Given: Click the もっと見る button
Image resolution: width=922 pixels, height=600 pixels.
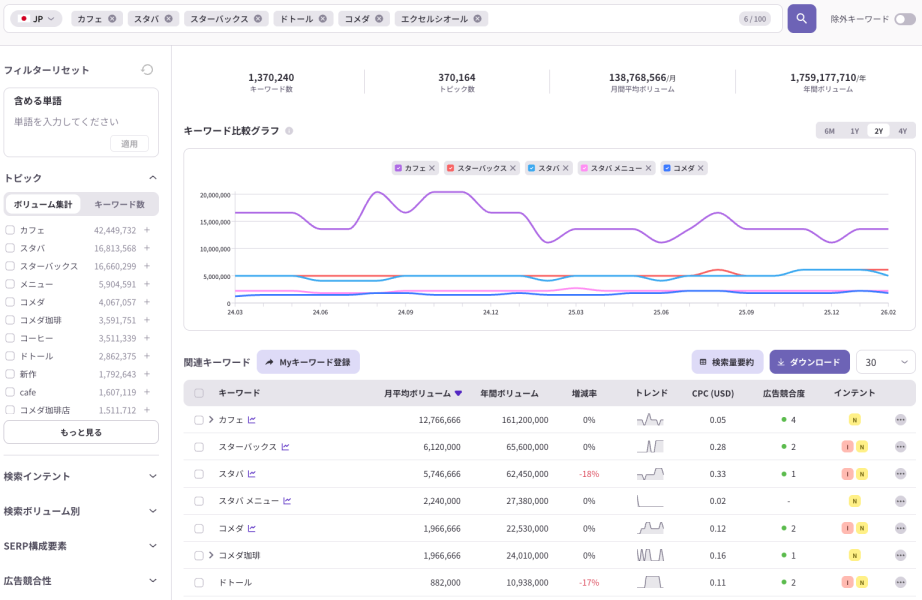Looking at the screenshot, I should (81, 432).
